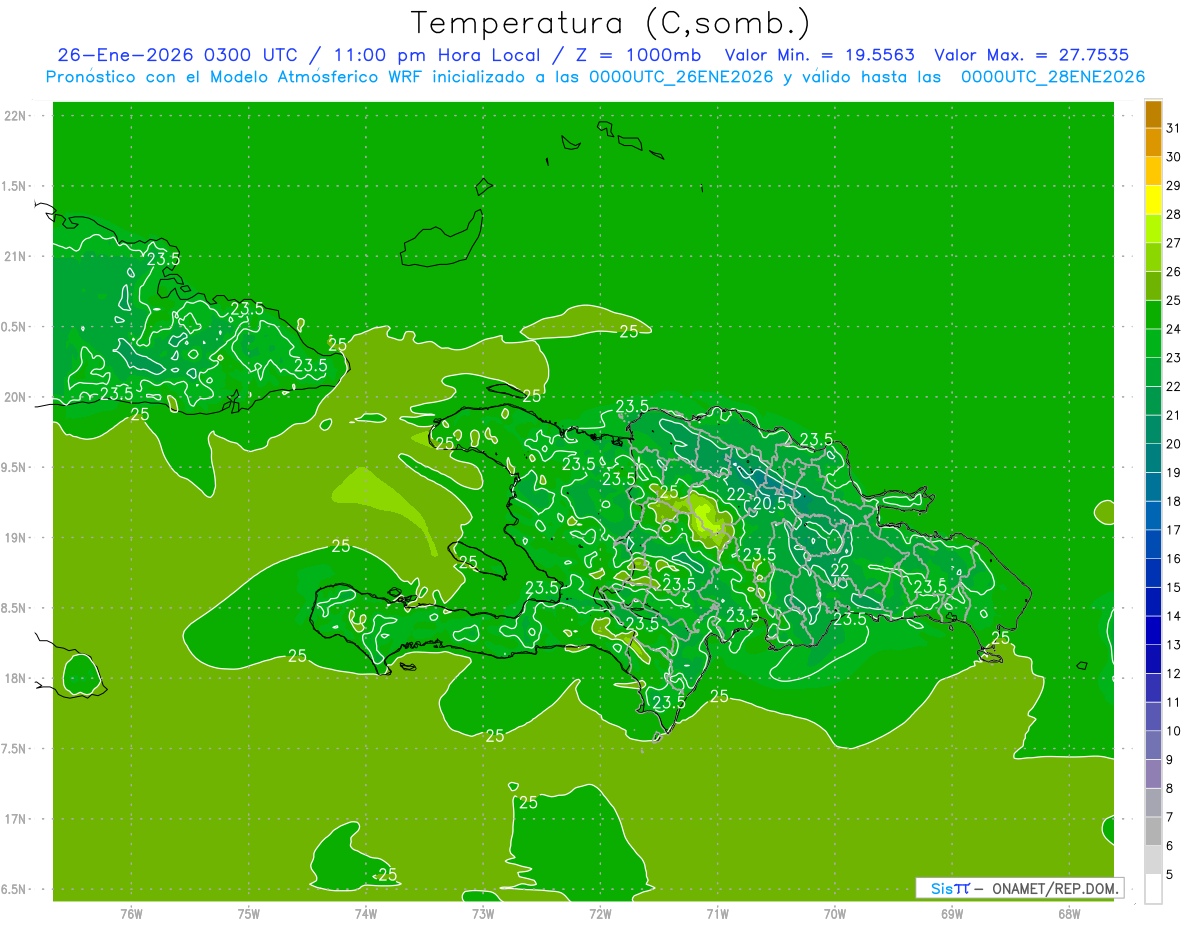Image resolution: width=1200 pixels, height=927 pixels.
Task: Click the white swatch below colorbar 5
Action: 1153,889
